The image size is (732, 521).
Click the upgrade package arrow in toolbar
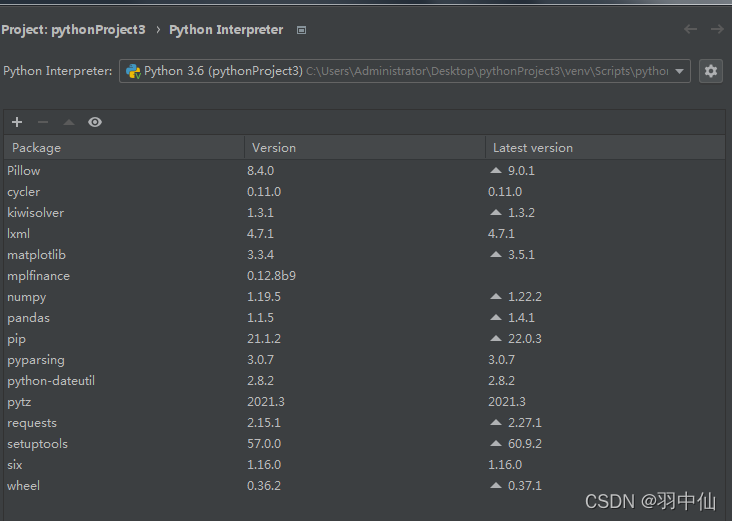click(x=69, y=122)
